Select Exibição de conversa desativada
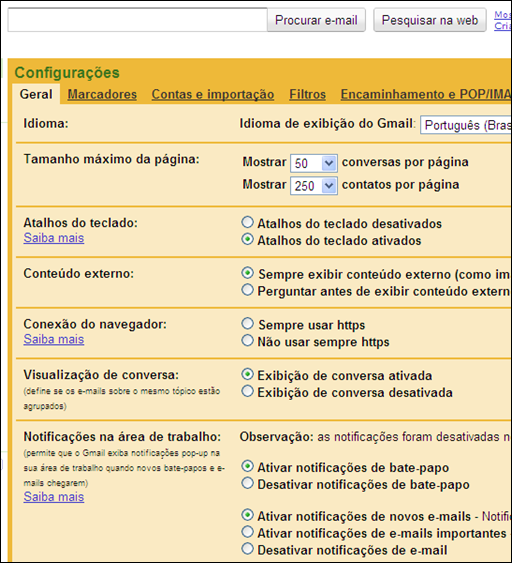 coord(247,391)
